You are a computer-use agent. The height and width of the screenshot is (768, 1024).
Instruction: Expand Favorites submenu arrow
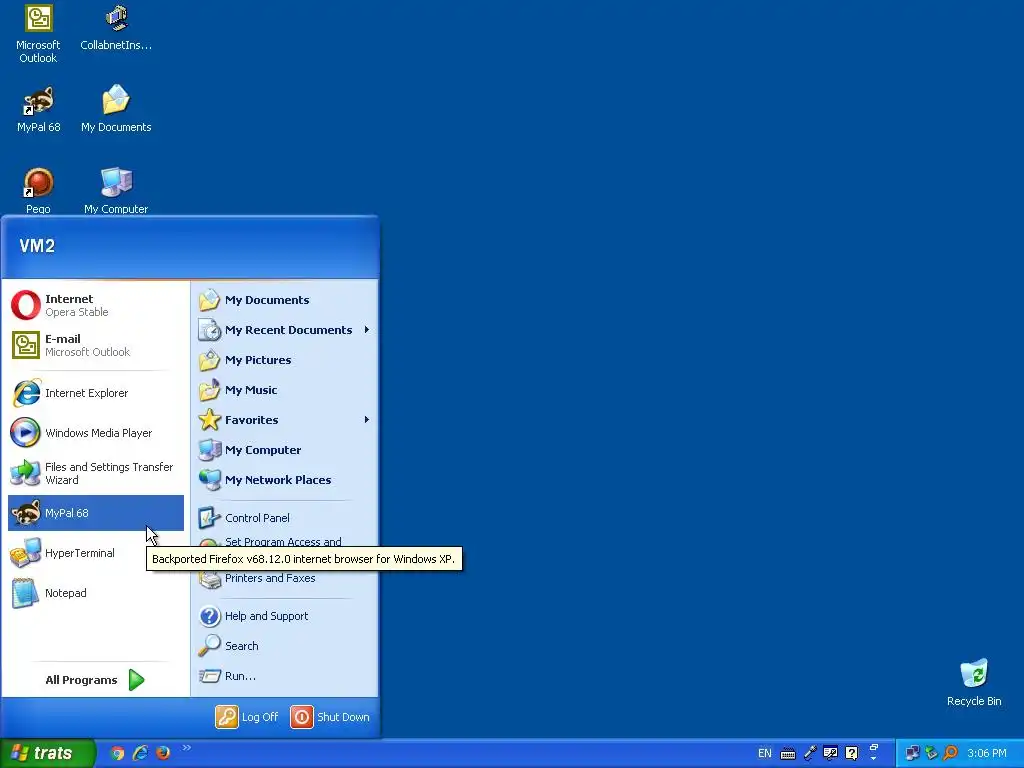click(x=367, y=419)
